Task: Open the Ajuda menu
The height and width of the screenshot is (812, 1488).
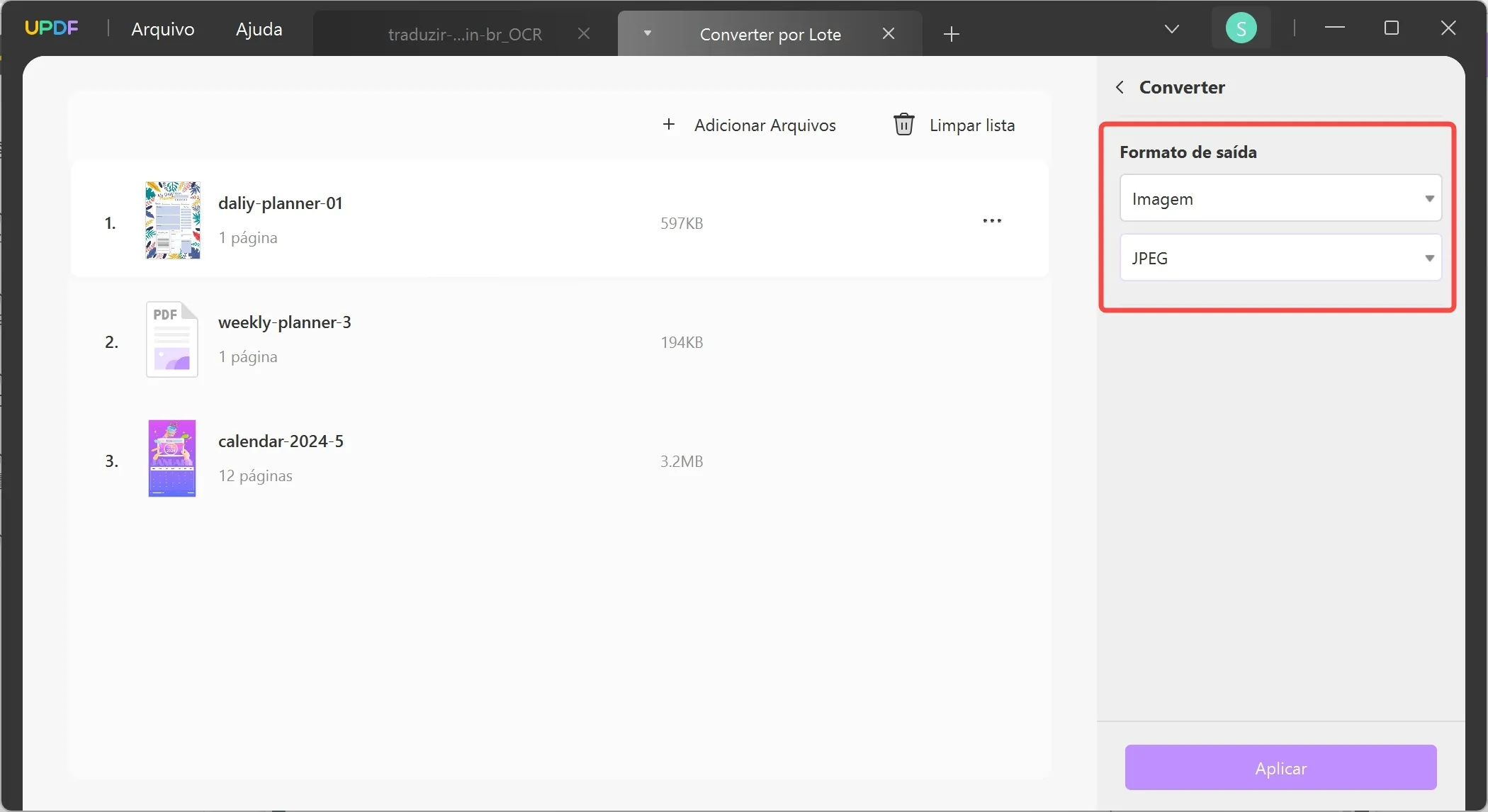Action: 258,29
